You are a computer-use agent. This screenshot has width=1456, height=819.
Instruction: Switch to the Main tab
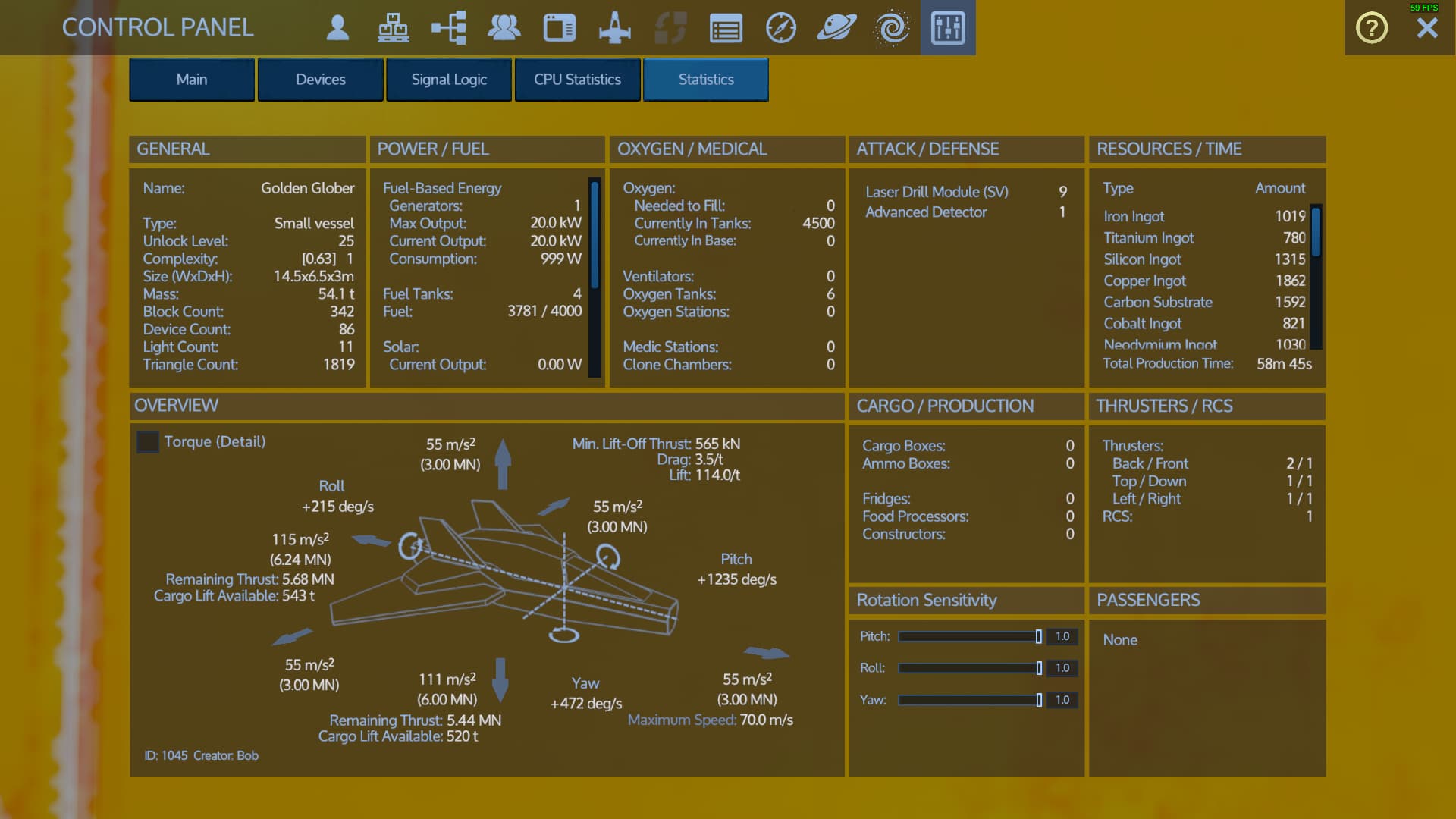(192, 80)
